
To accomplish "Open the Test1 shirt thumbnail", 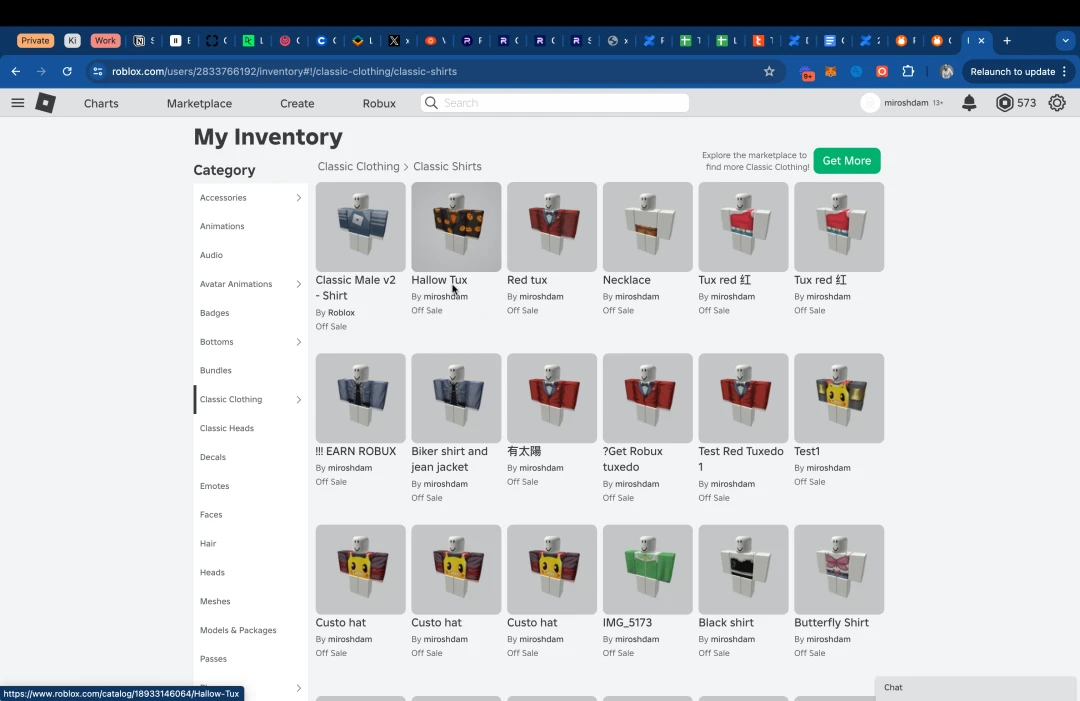I will pyautogui.click(x=839, y=398).
